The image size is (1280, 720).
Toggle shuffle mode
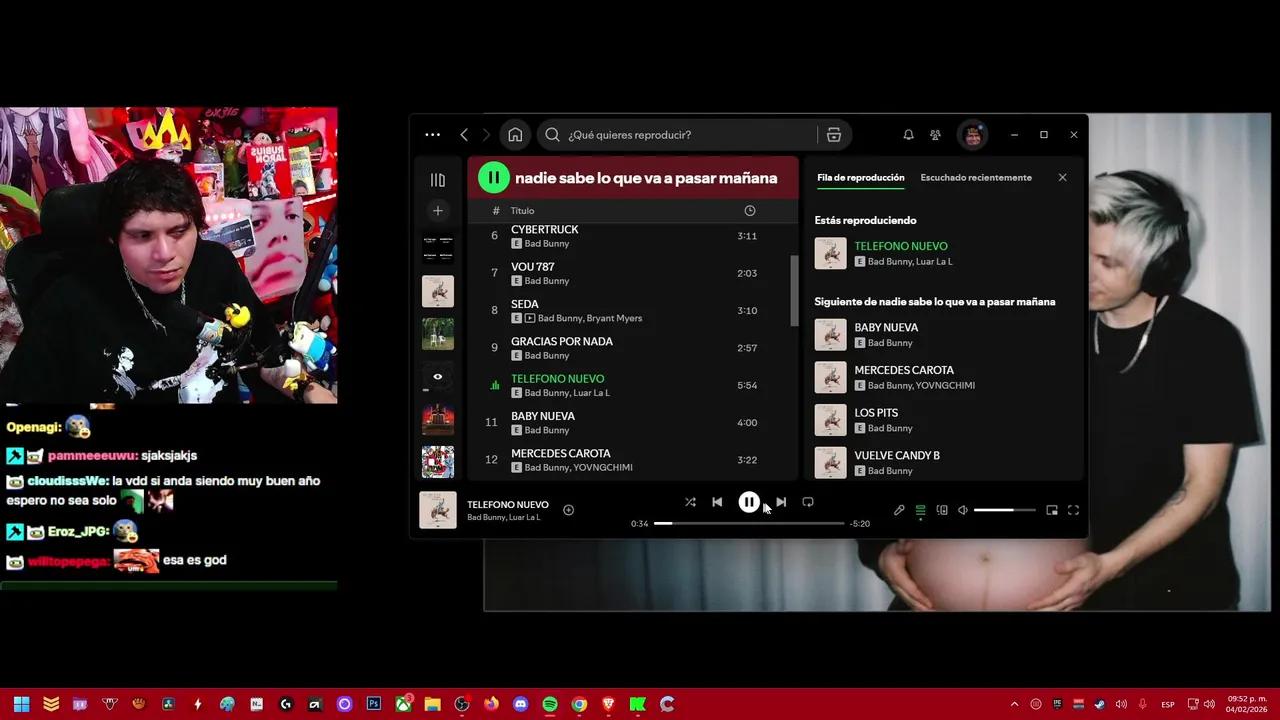pyautogui.click(x=690, y=502)
